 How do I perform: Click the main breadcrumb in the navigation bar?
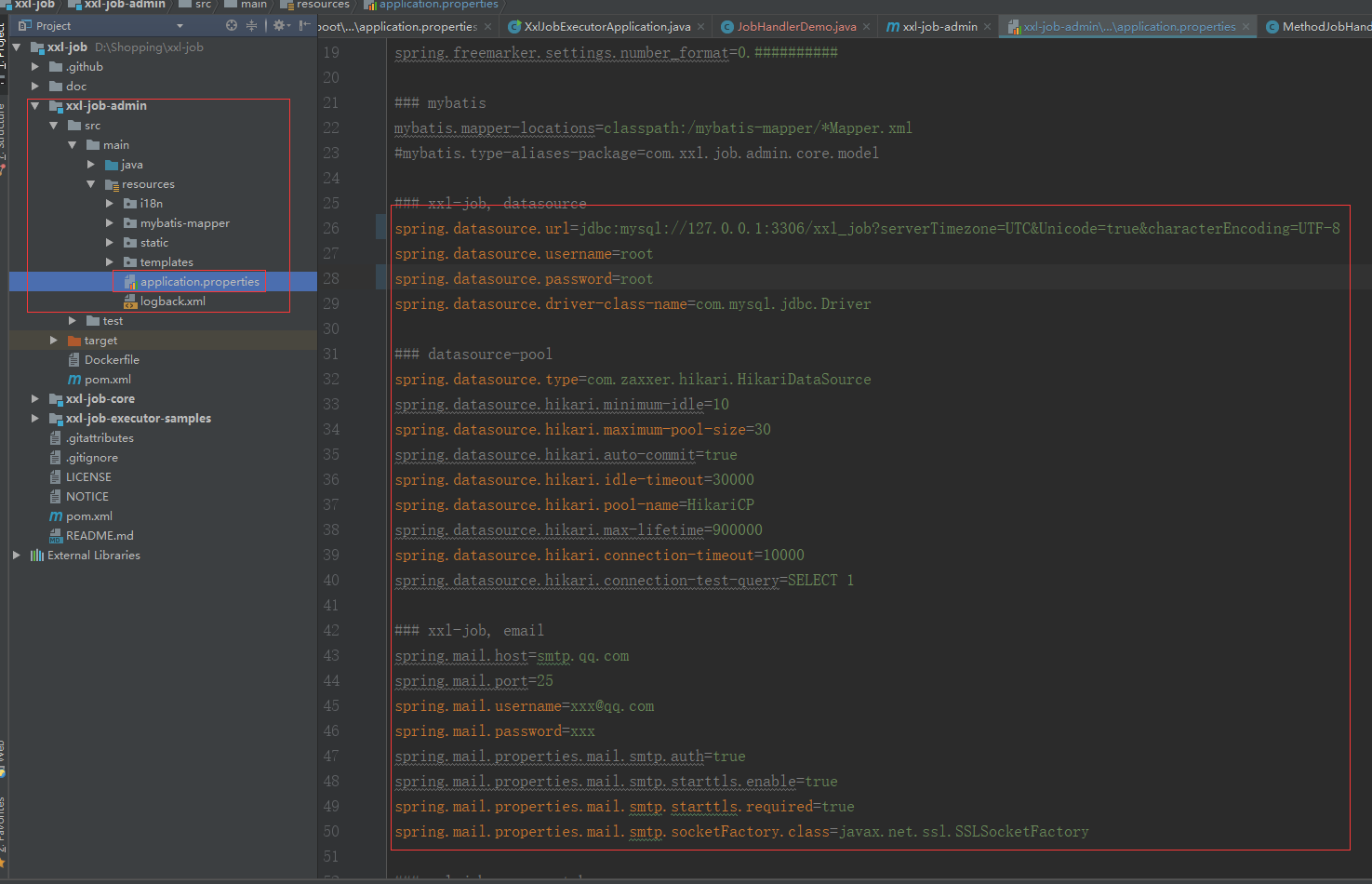pos(246,5)
